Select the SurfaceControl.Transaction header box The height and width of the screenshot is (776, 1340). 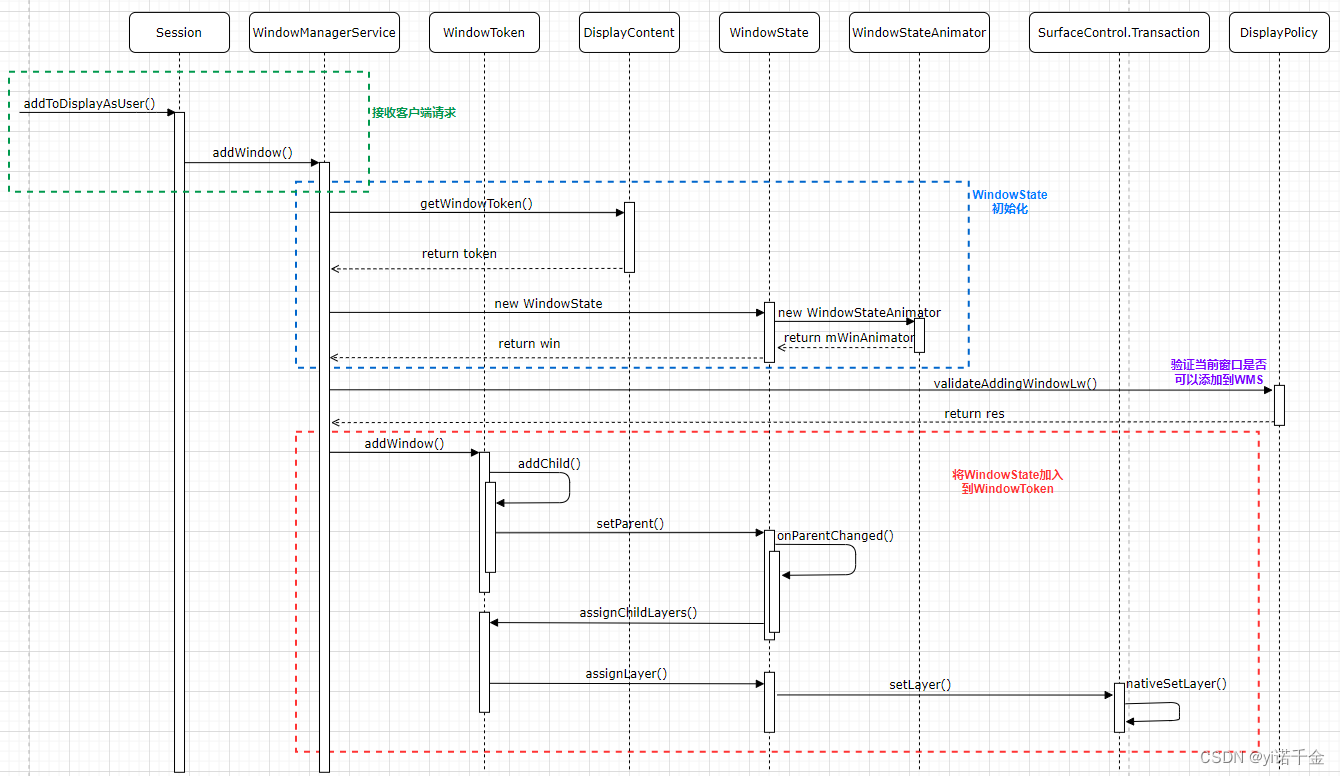tap(1119, 32)
